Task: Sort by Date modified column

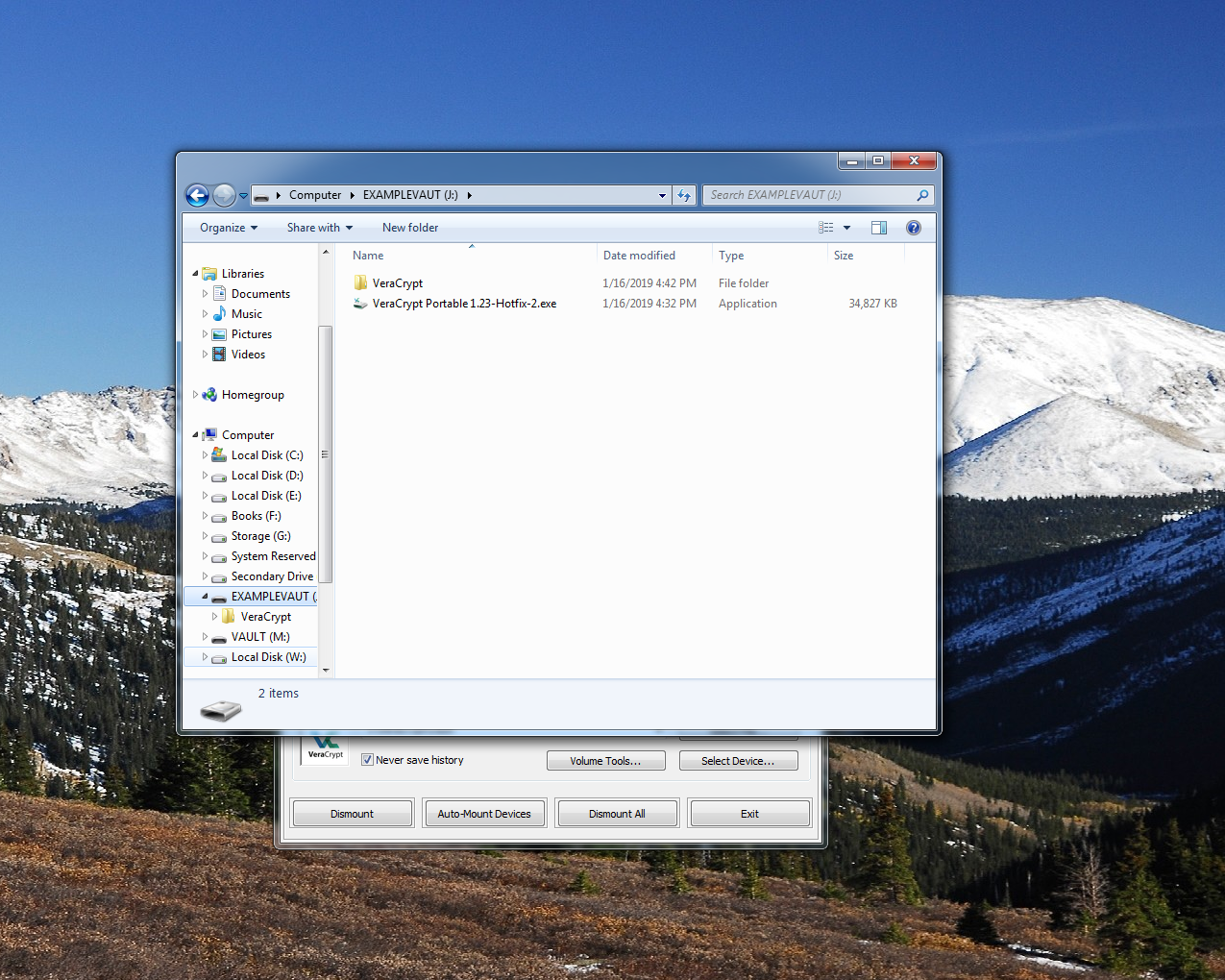Action: [639, 256]
